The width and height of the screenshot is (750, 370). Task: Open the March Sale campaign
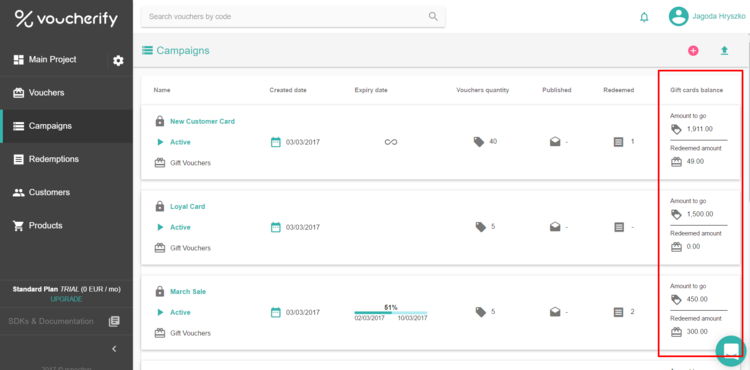[188, 292]
